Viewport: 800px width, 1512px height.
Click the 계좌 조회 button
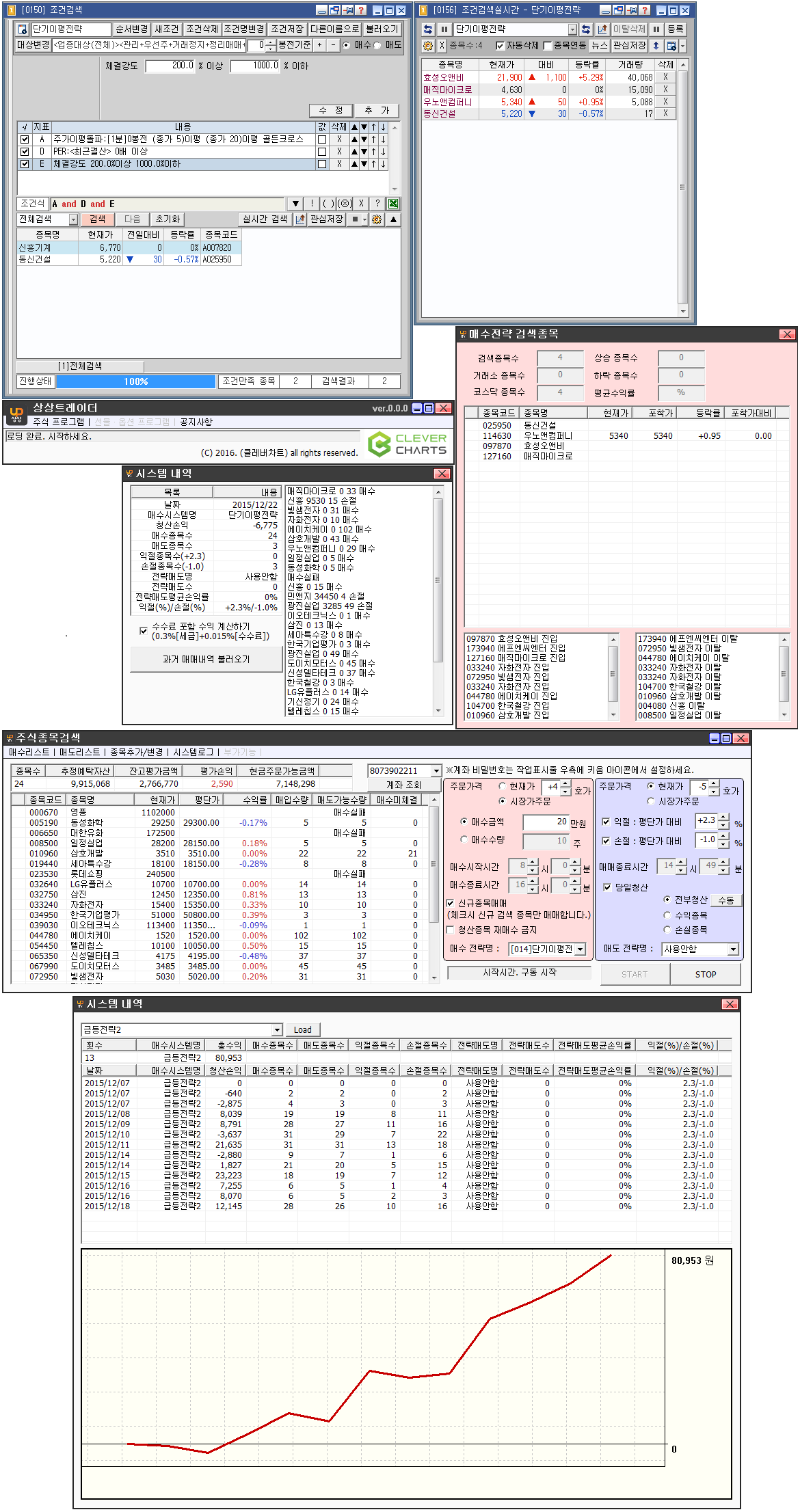[403, 785]
